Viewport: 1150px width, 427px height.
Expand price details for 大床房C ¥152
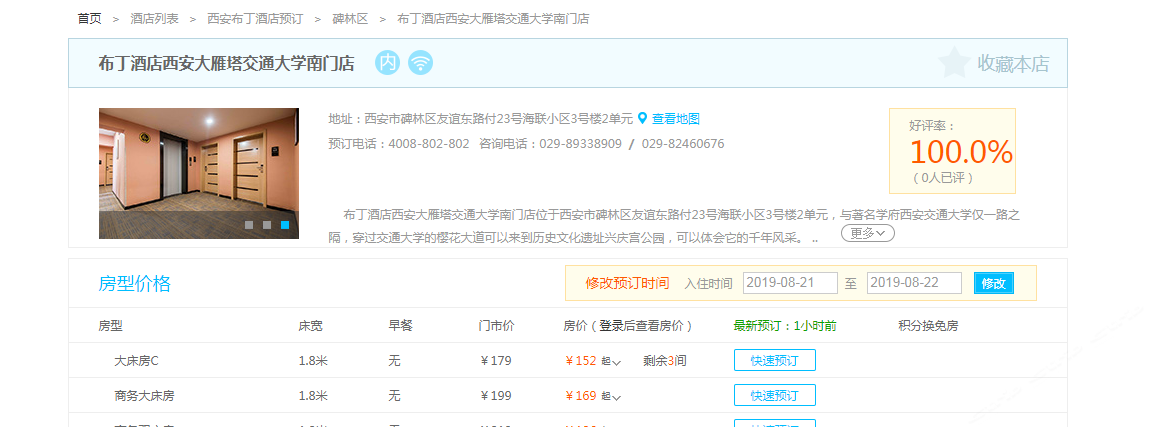click(617, 362)
